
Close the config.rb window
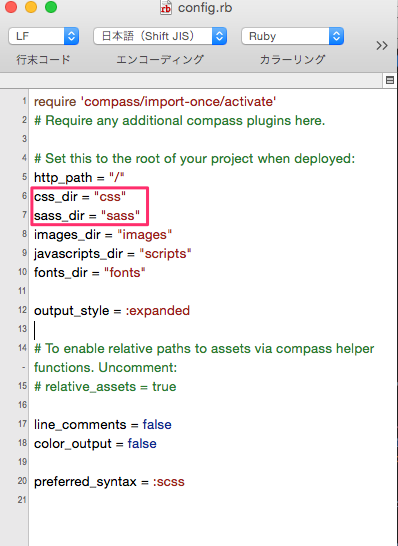pyautogui.click(x=11, y=7)
